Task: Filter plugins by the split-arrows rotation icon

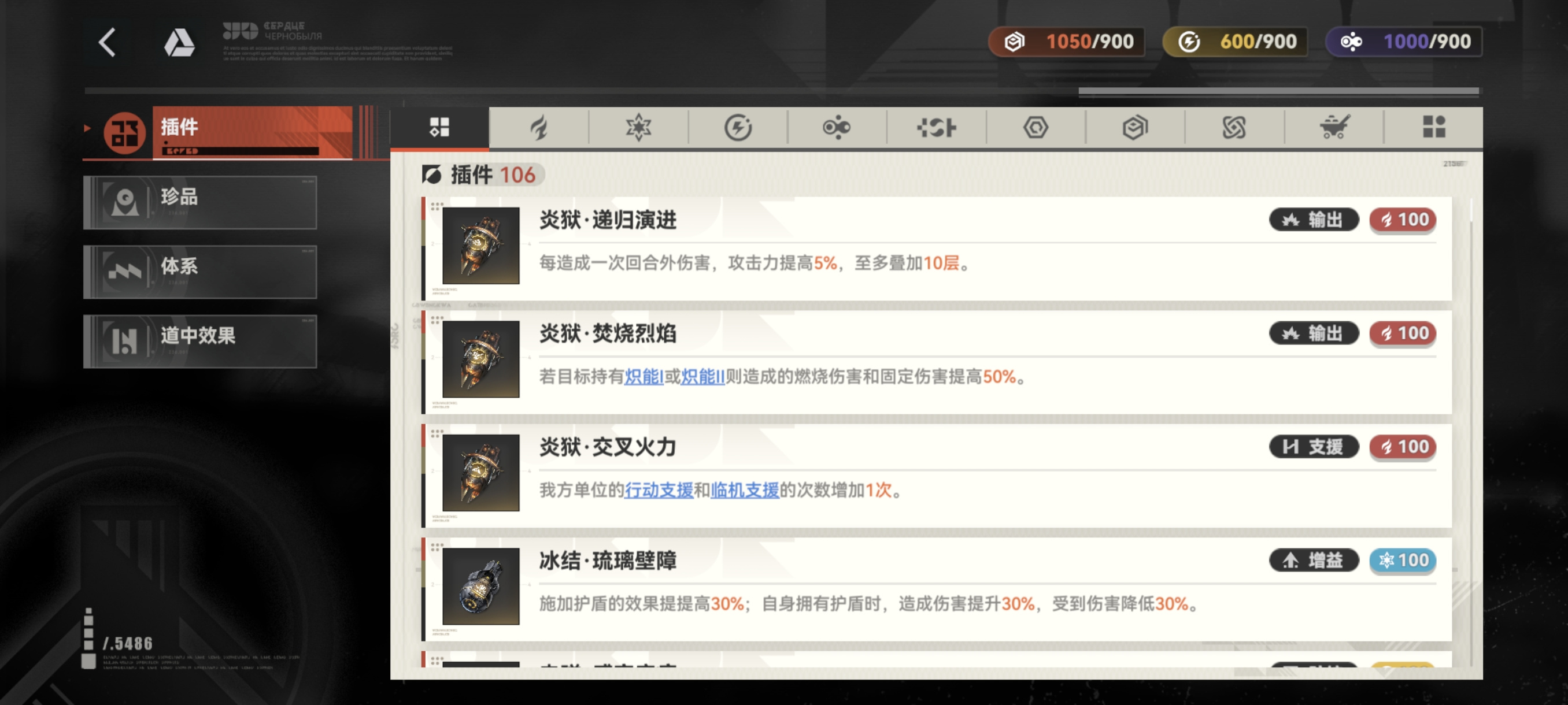Action: click(936, 127)
